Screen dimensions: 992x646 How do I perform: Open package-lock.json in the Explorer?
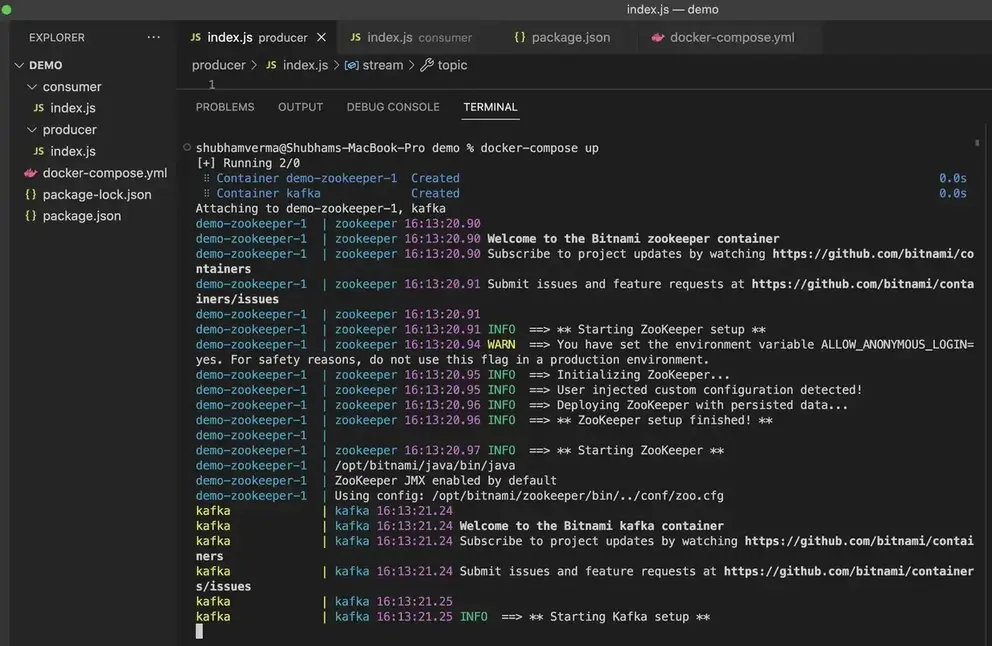click(x=97, y=194)
